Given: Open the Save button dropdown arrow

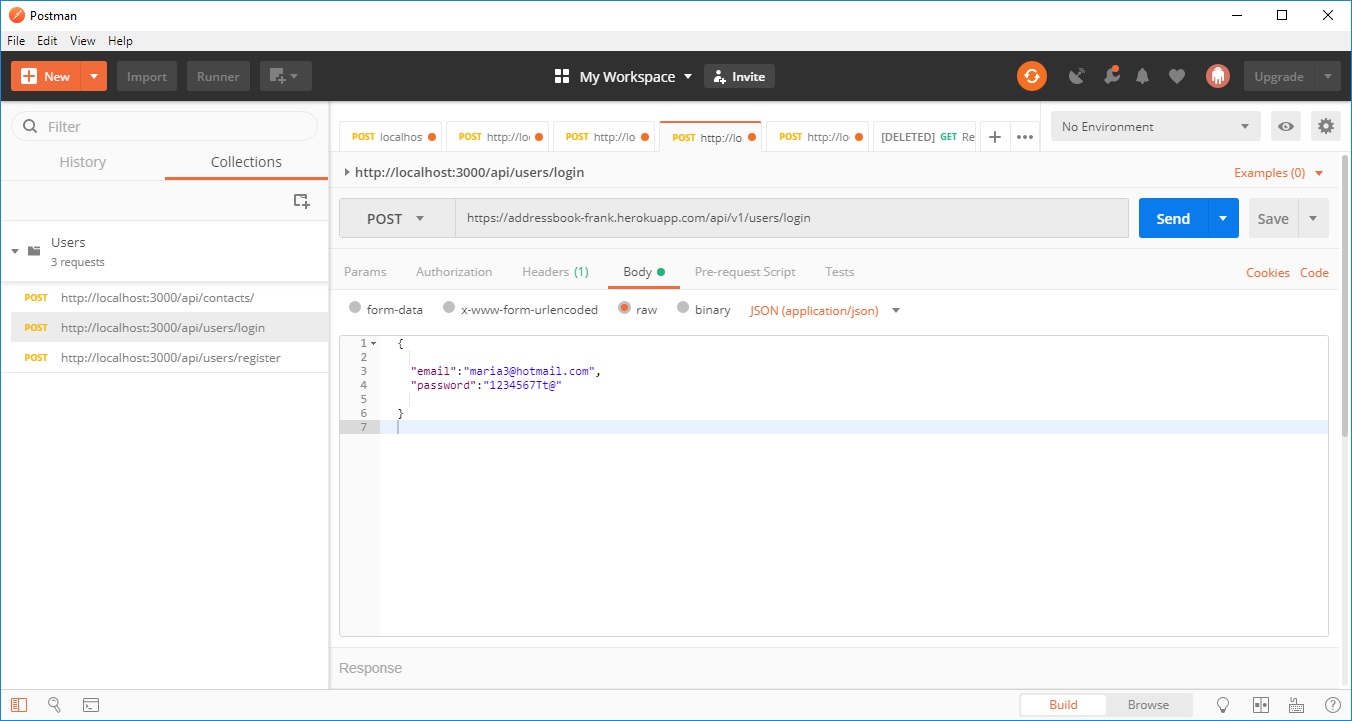Looking at the screenshot, I should pos(1313,218).
